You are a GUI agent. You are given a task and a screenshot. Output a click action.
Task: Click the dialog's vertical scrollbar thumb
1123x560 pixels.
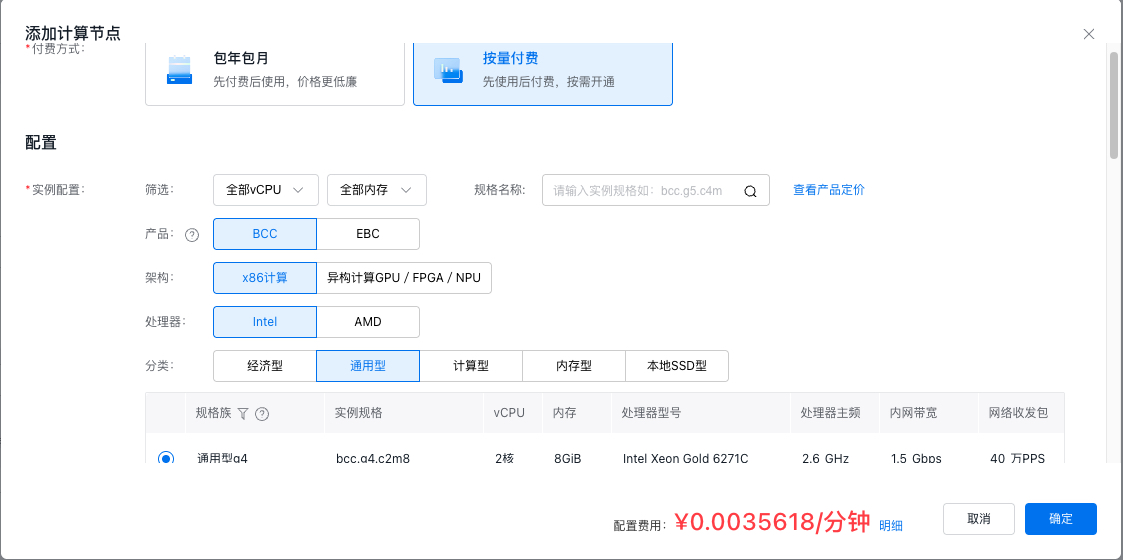click(x=1114, y=105)
